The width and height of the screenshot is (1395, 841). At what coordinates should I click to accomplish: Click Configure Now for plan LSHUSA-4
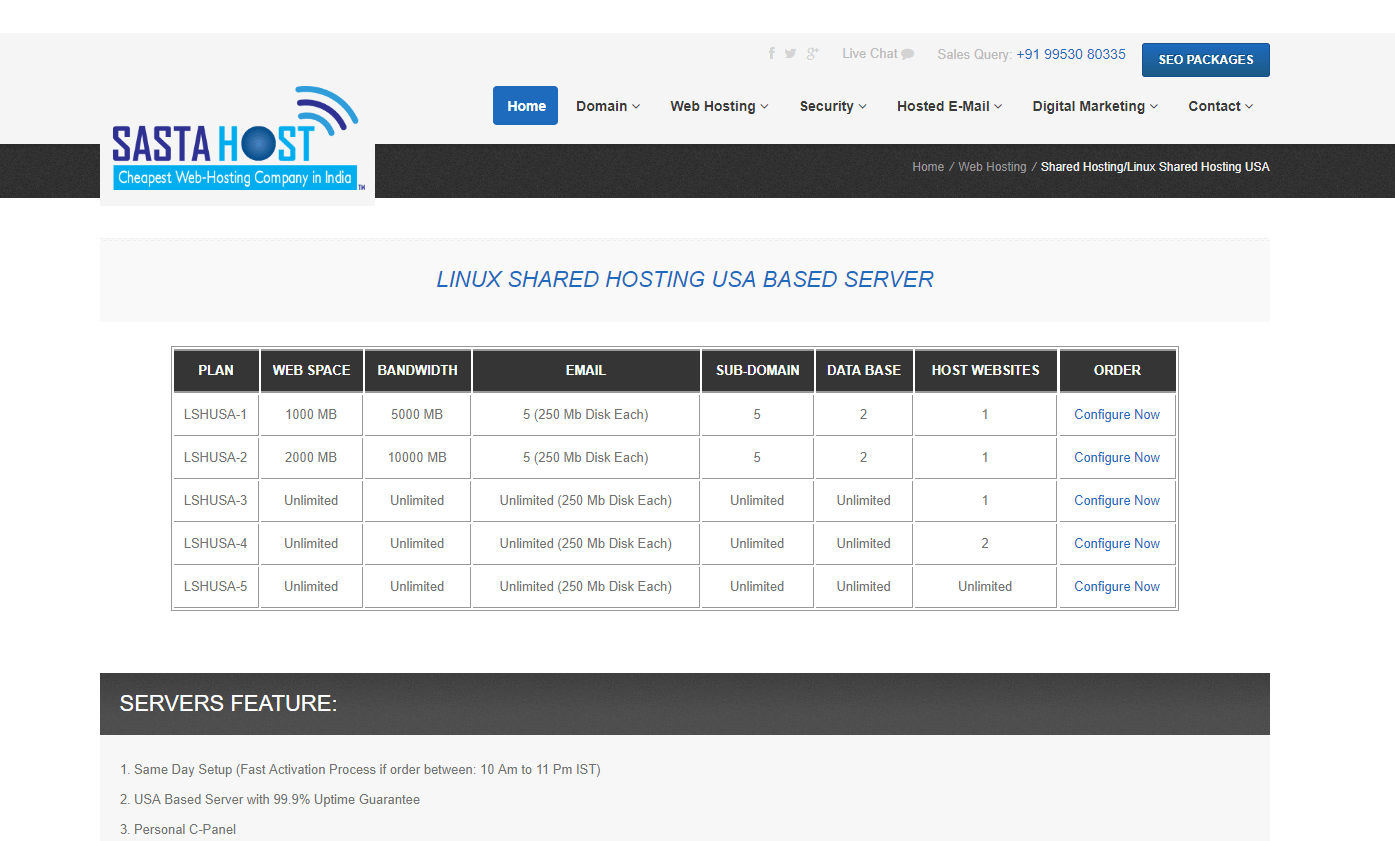point(1117,543)
